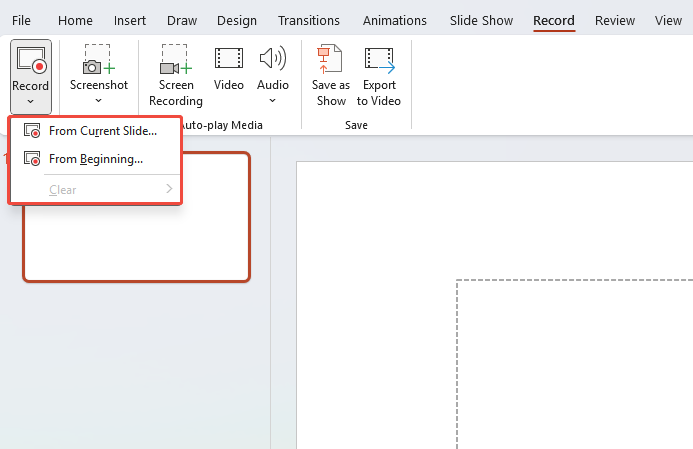Go to the Transitions tab
This screenshot has width=693, height=449.
(309, 20)
